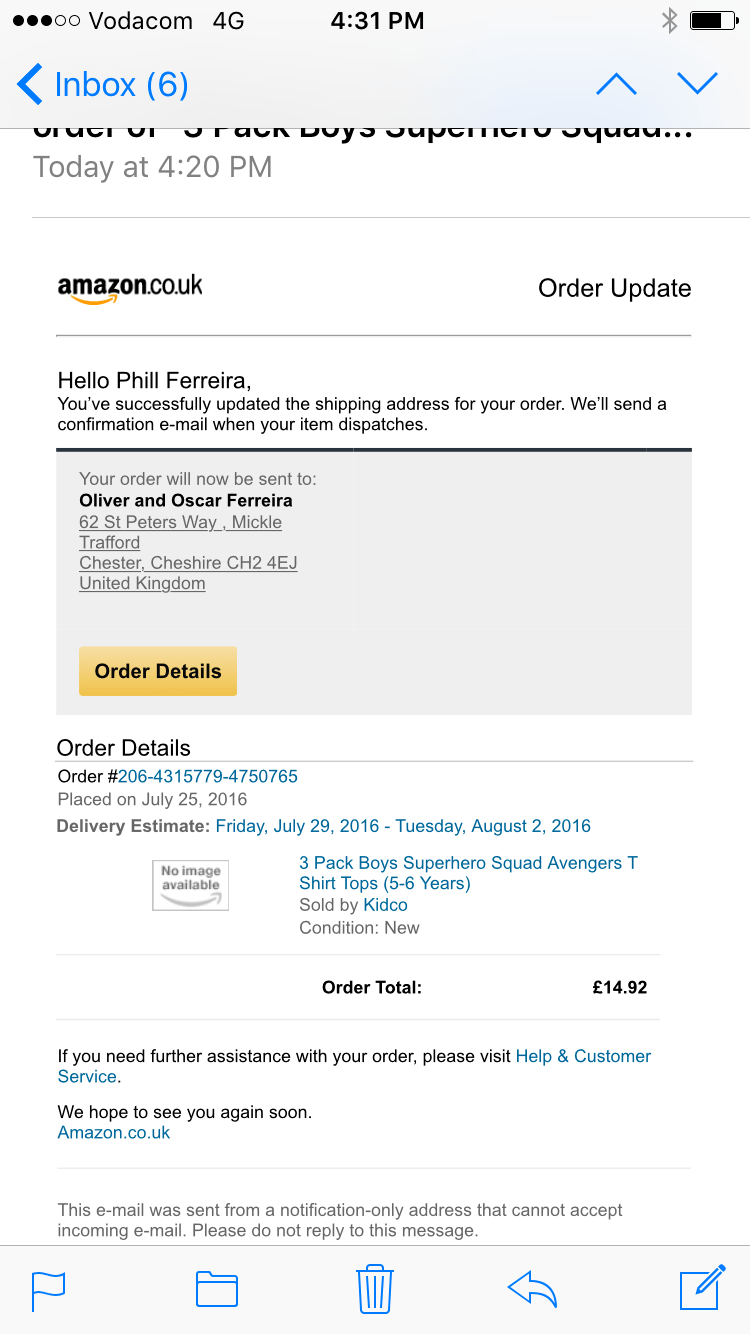This screenshot has height=1334, width=750.
Task: Tap the Amazon.co.uk logo
Action: [x=130, y=288]
